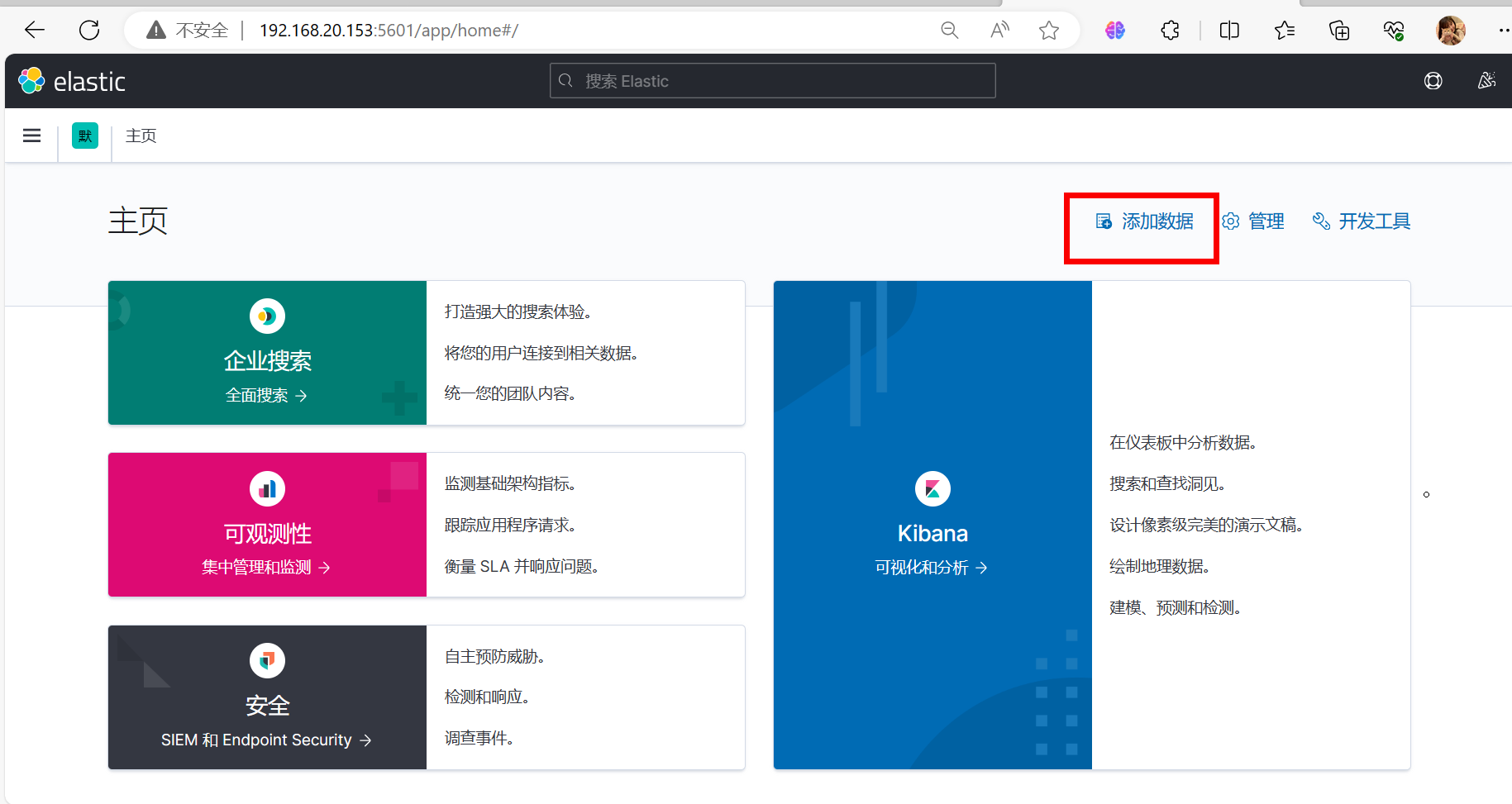
Task: Click text 检测和响应。
Action: click(487, 697)
